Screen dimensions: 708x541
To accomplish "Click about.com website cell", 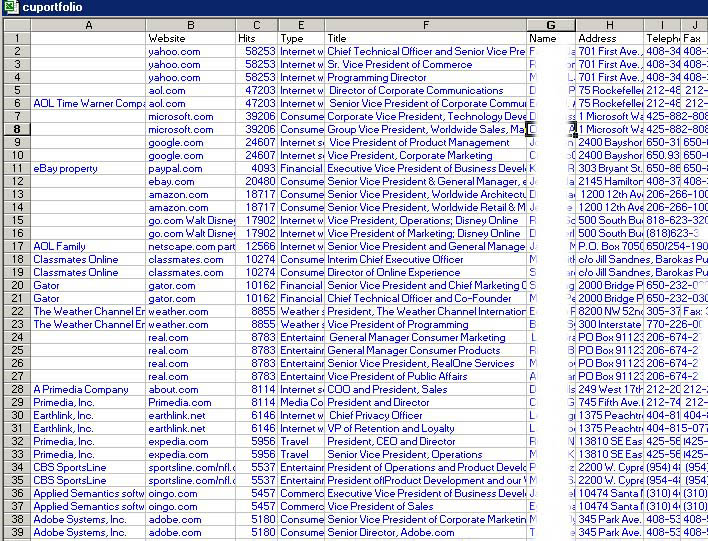I will [x=191, y=389].
